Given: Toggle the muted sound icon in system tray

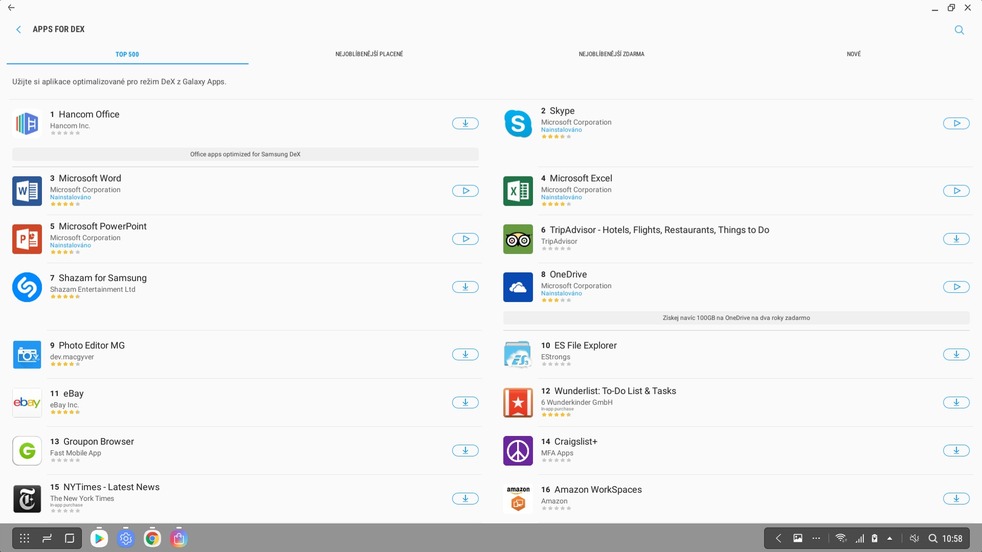Looking at the screenshot, I should 913,538.
